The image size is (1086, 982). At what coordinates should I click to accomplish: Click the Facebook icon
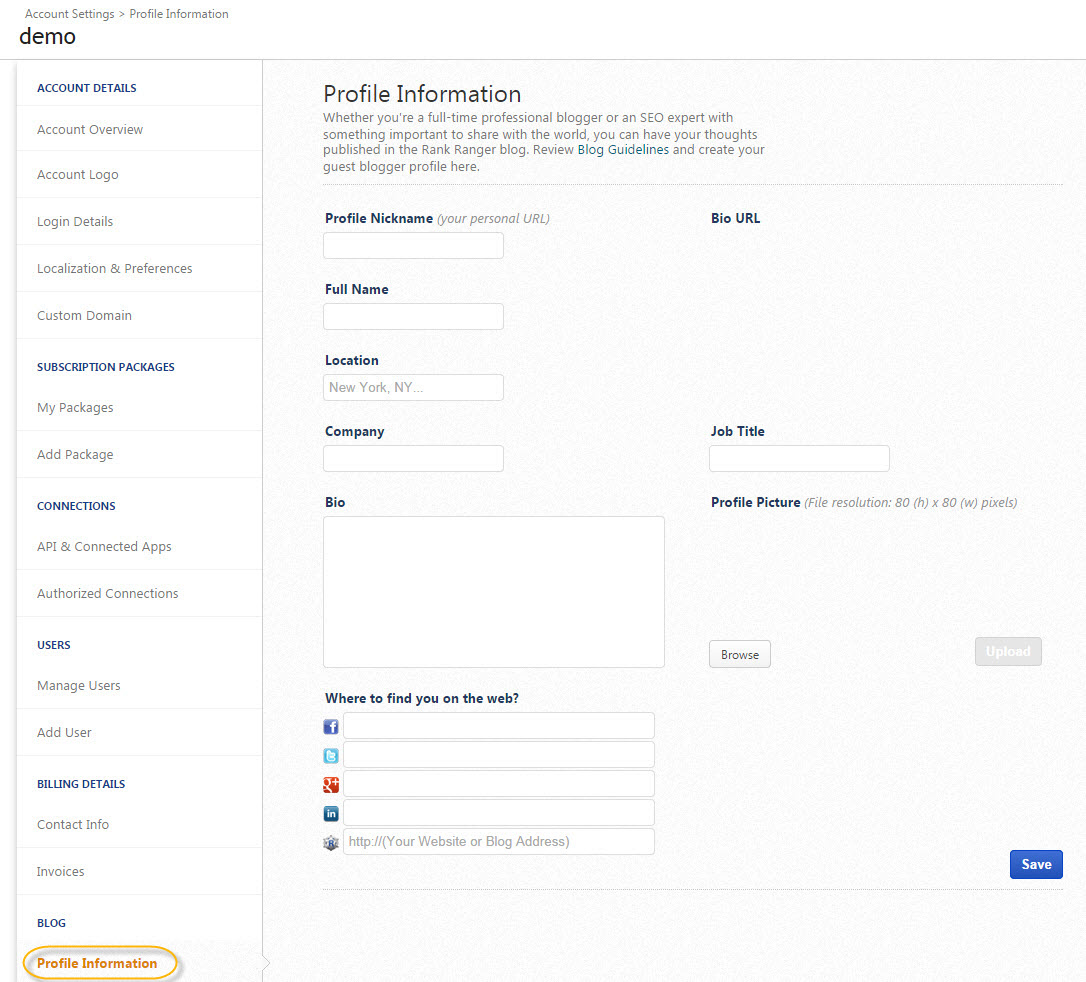coord(331,726)
